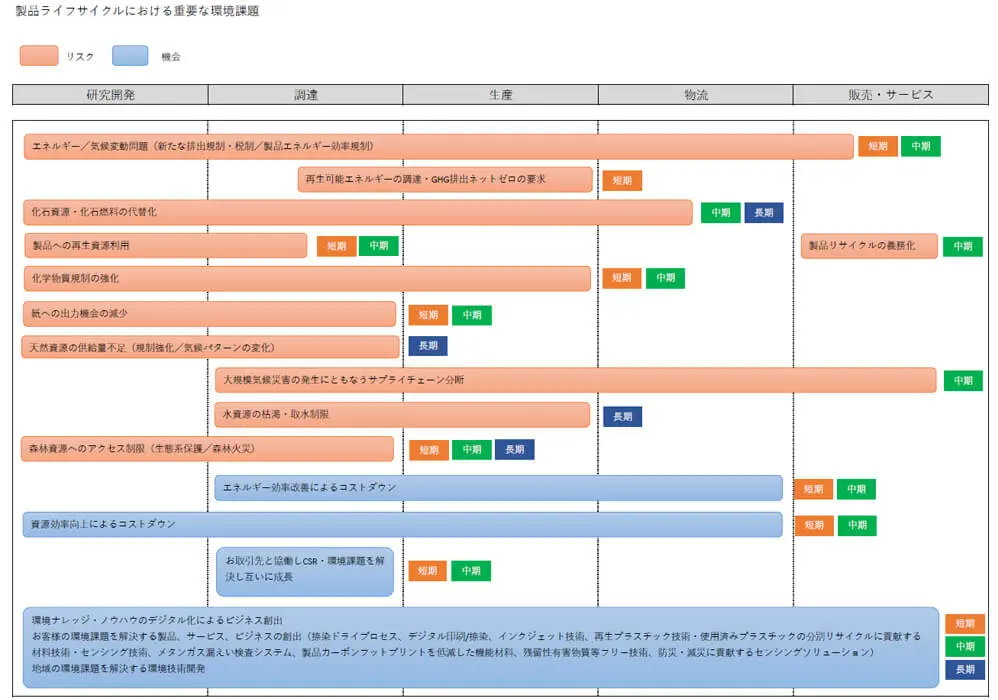
Task: Click the エネルギー効率改善によるコストダウン opportunity bar
Action: (x=498, y=488)
